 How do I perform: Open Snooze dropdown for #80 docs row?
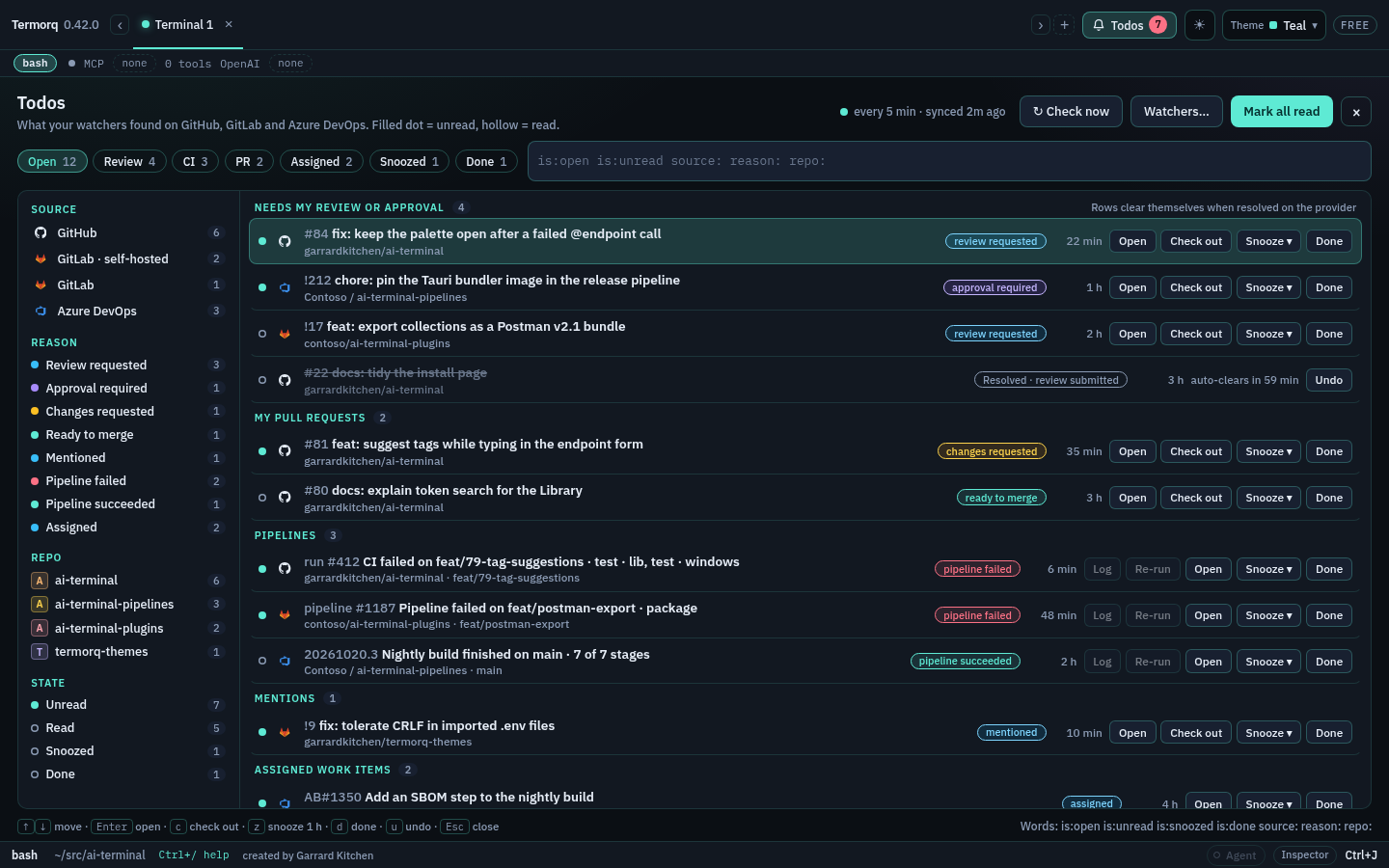[1268, 498]
